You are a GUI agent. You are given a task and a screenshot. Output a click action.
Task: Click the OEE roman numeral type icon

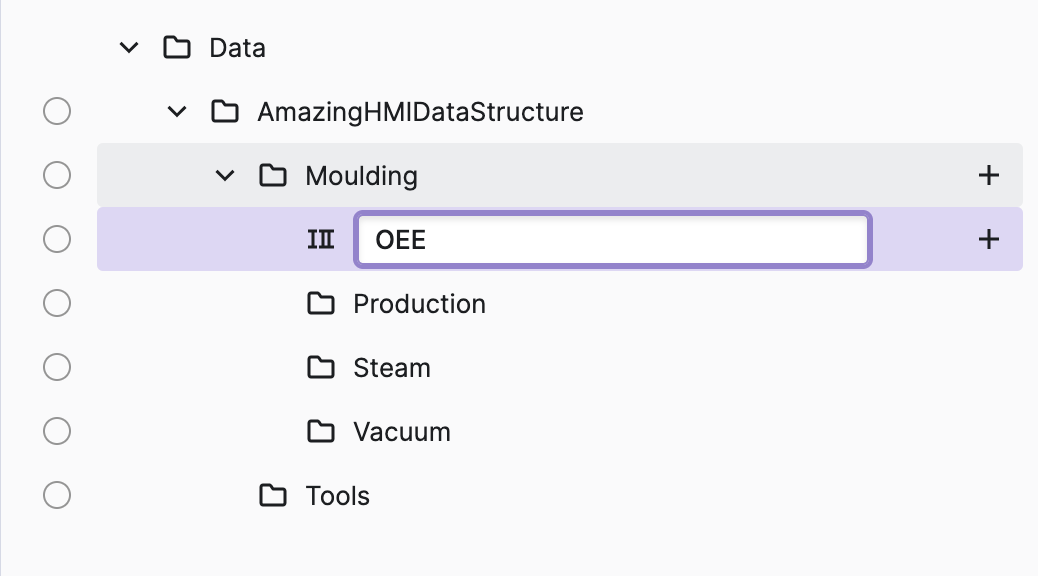click(x=320, y=240)
